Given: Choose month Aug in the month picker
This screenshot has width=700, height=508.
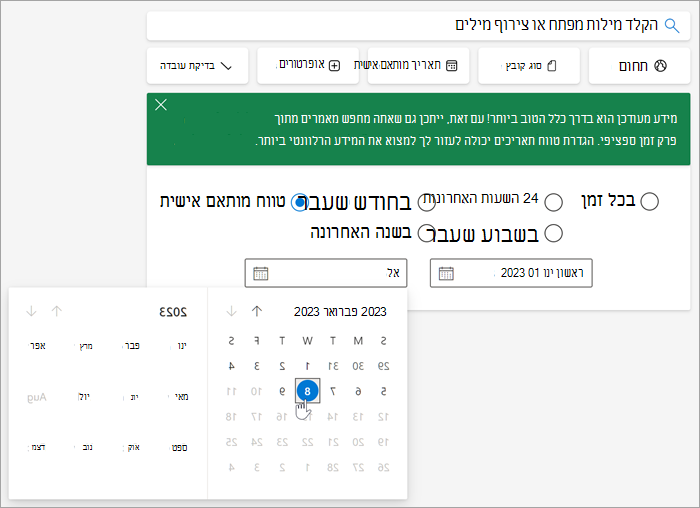Looking at the screenshot, I should click(37, 397).
